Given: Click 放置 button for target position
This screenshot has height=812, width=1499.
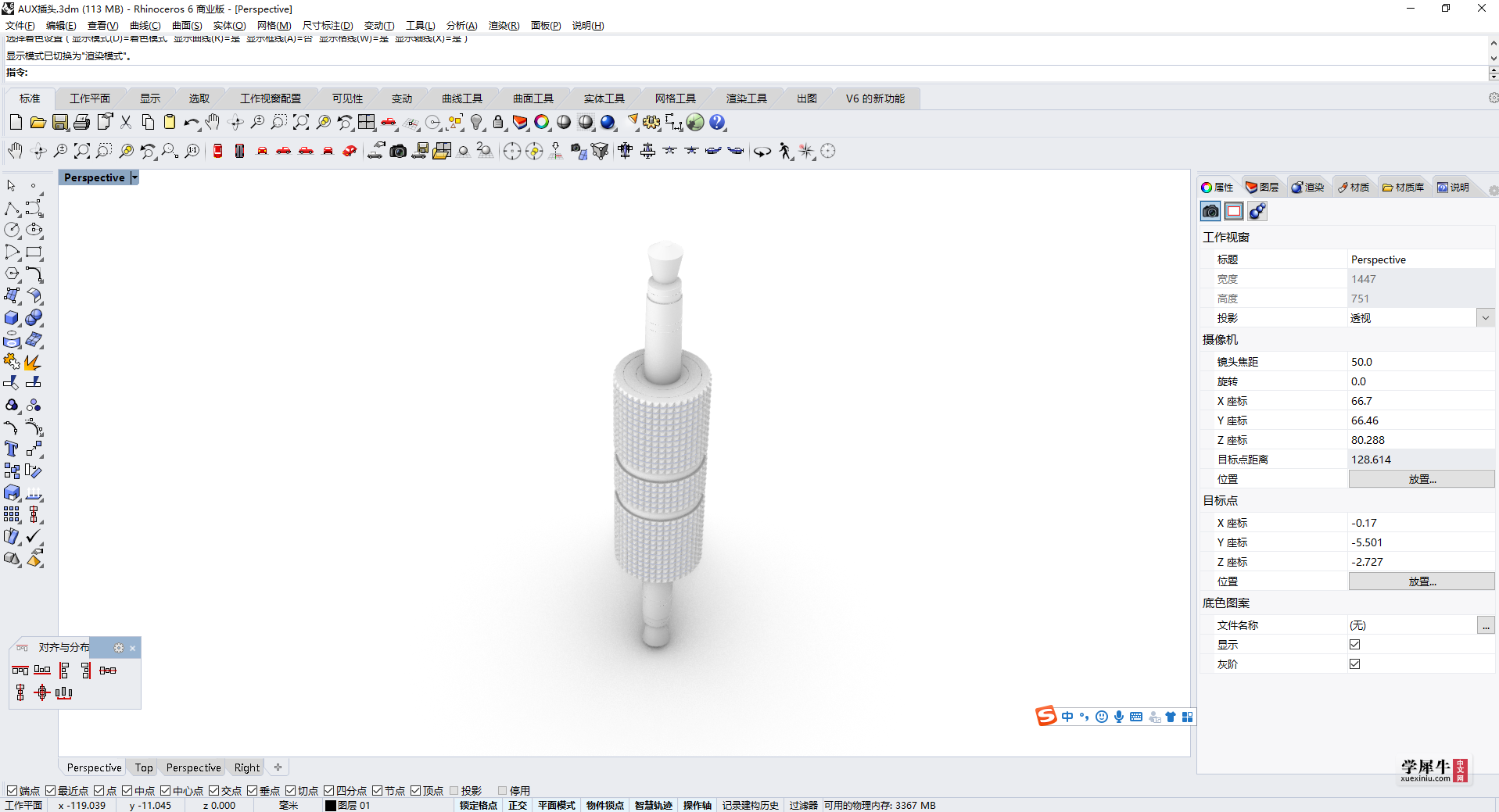Looking at the screenshot, I should pyautogui.click(x=1422, y=581).
